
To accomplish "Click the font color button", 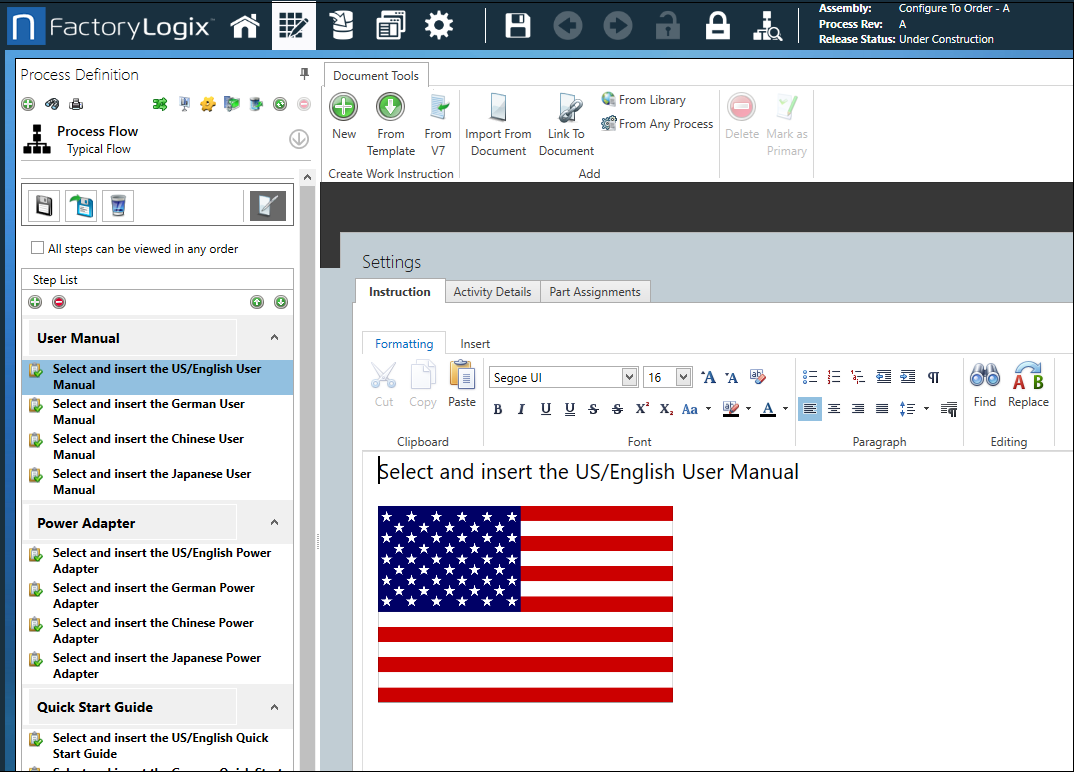I will click(767, 409).
